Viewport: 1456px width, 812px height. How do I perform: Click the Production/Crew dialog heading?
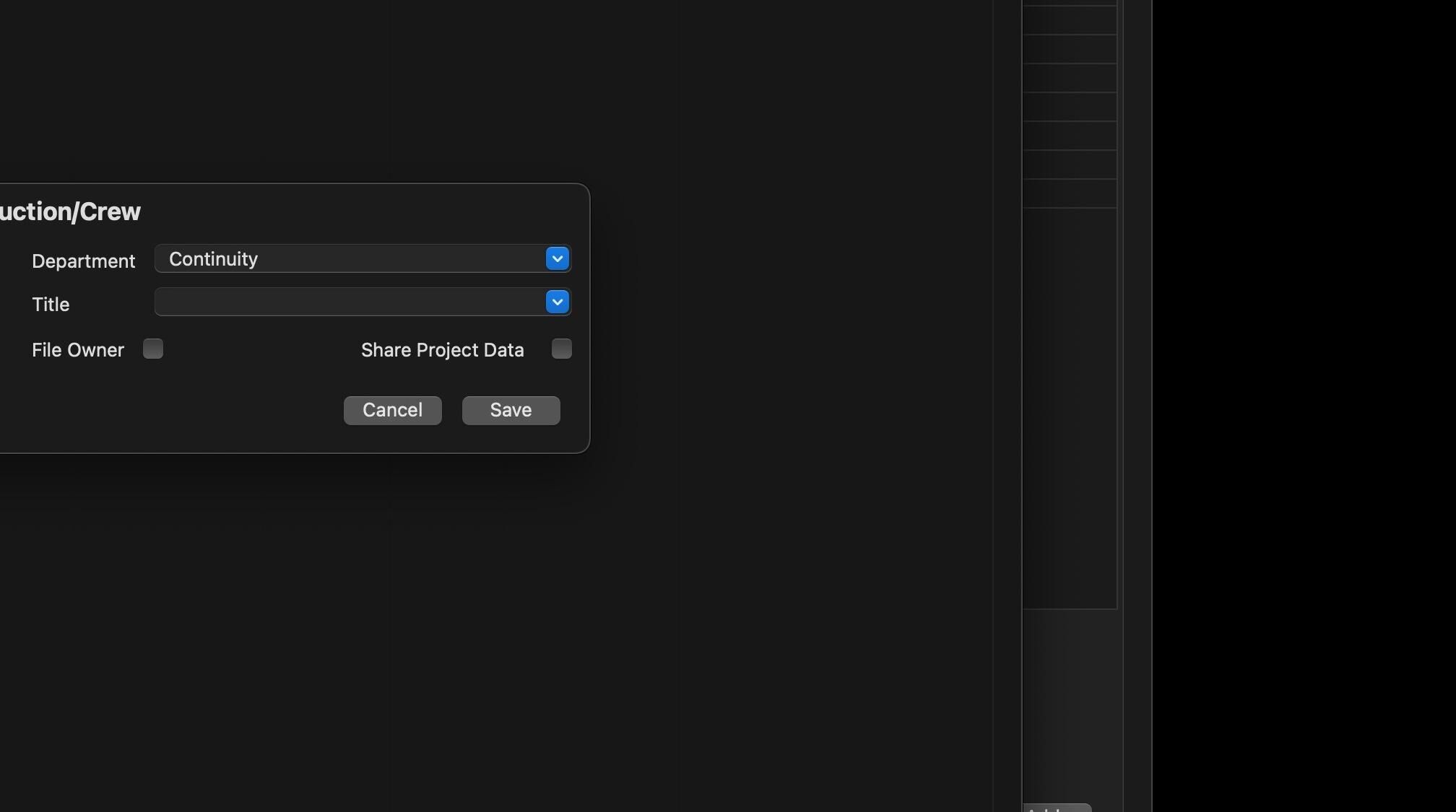click(70, 211)
